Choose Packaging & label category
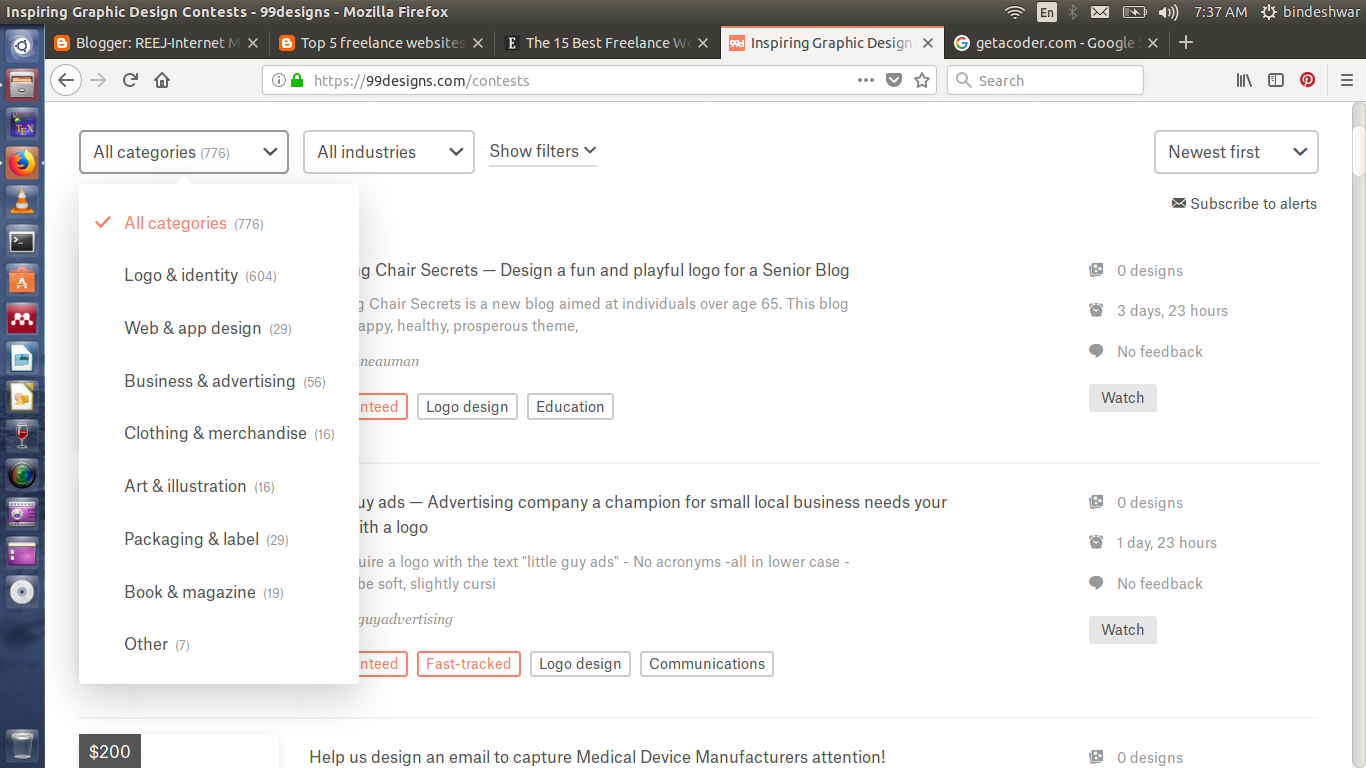This screenshot has width=1366, height=768. [206, 539]
